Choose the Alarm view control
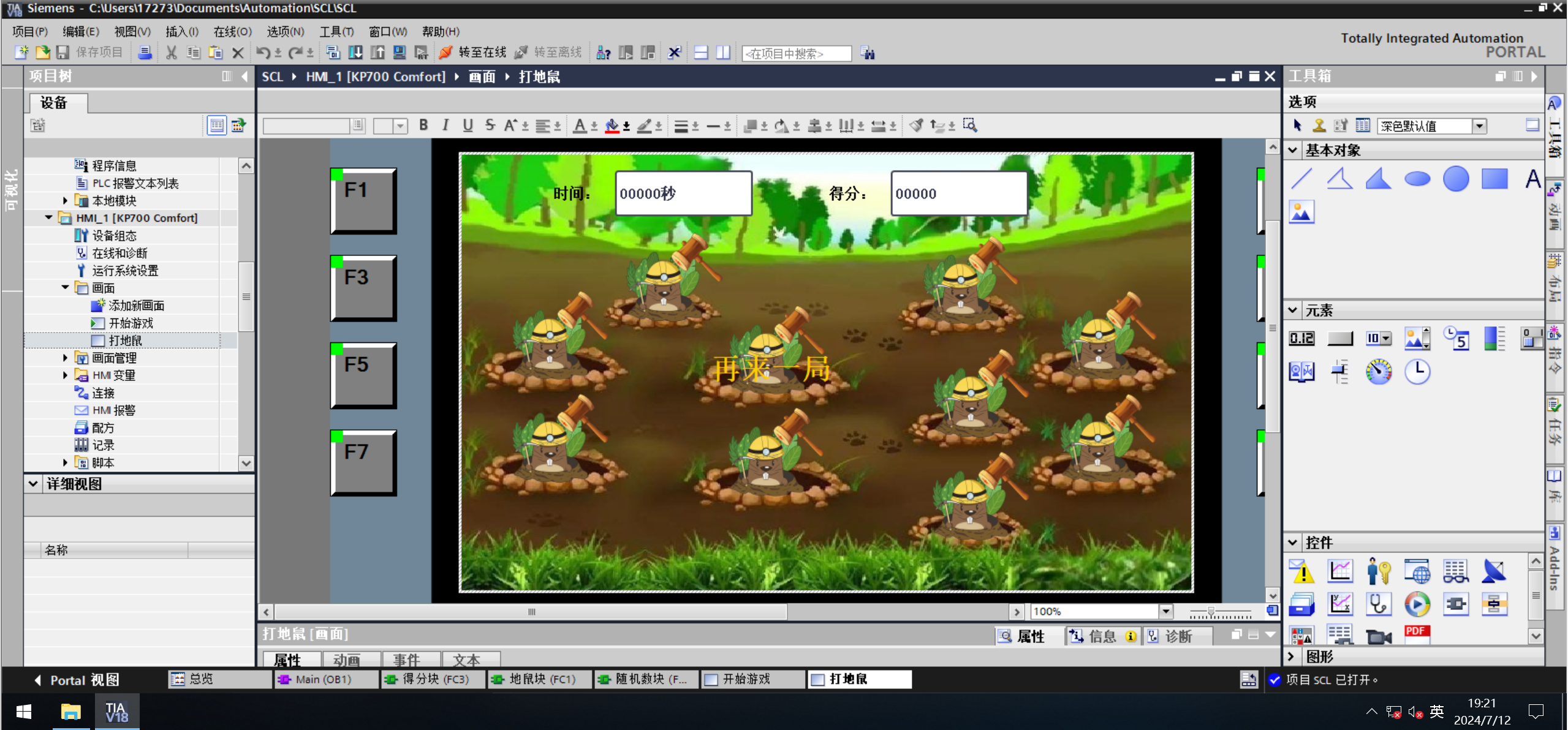The width and height of the screenshot is (1568, 730). pos(1301,571)
